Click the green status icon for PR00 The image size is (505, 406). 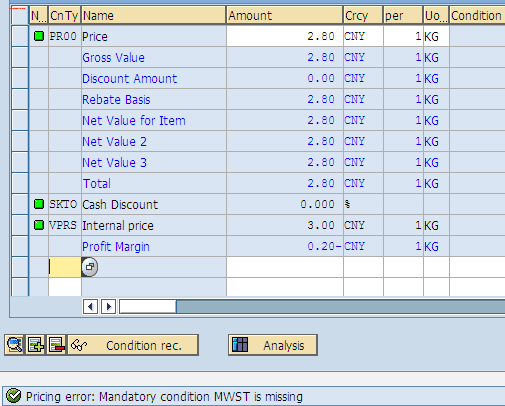tap(39, 36)
